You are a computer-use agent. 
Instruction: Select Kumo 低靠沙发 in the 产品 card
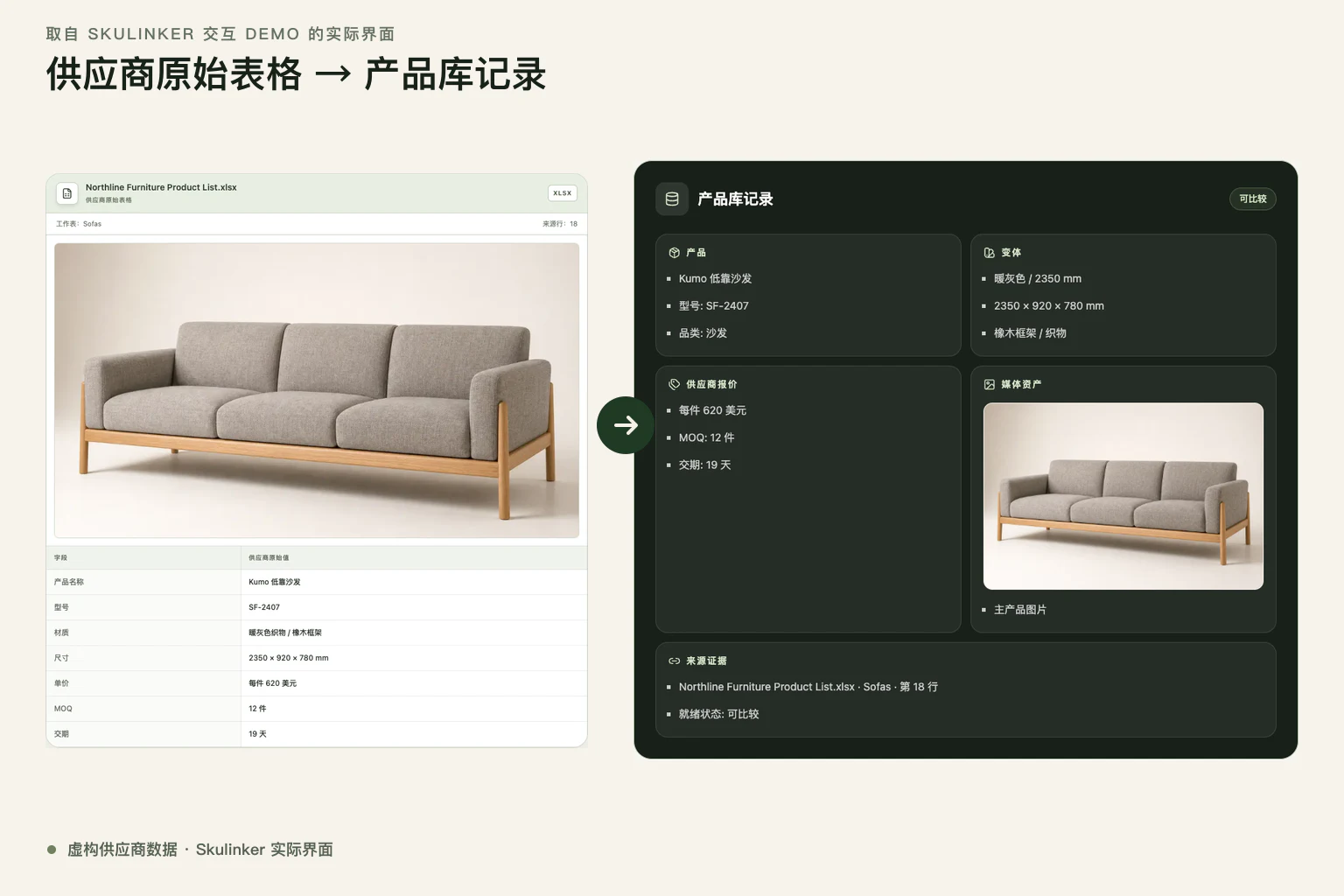(x=716, y=279)
